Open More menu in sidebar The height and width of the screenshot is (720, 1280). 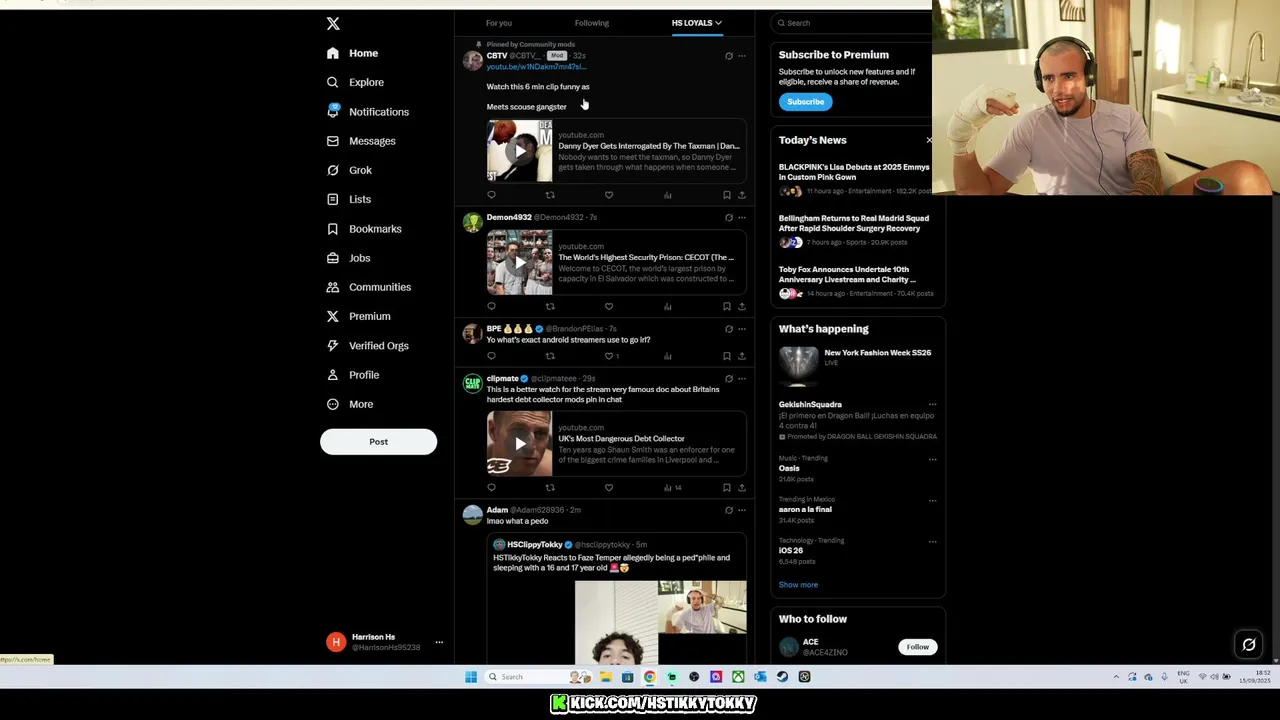pos(361,404)
